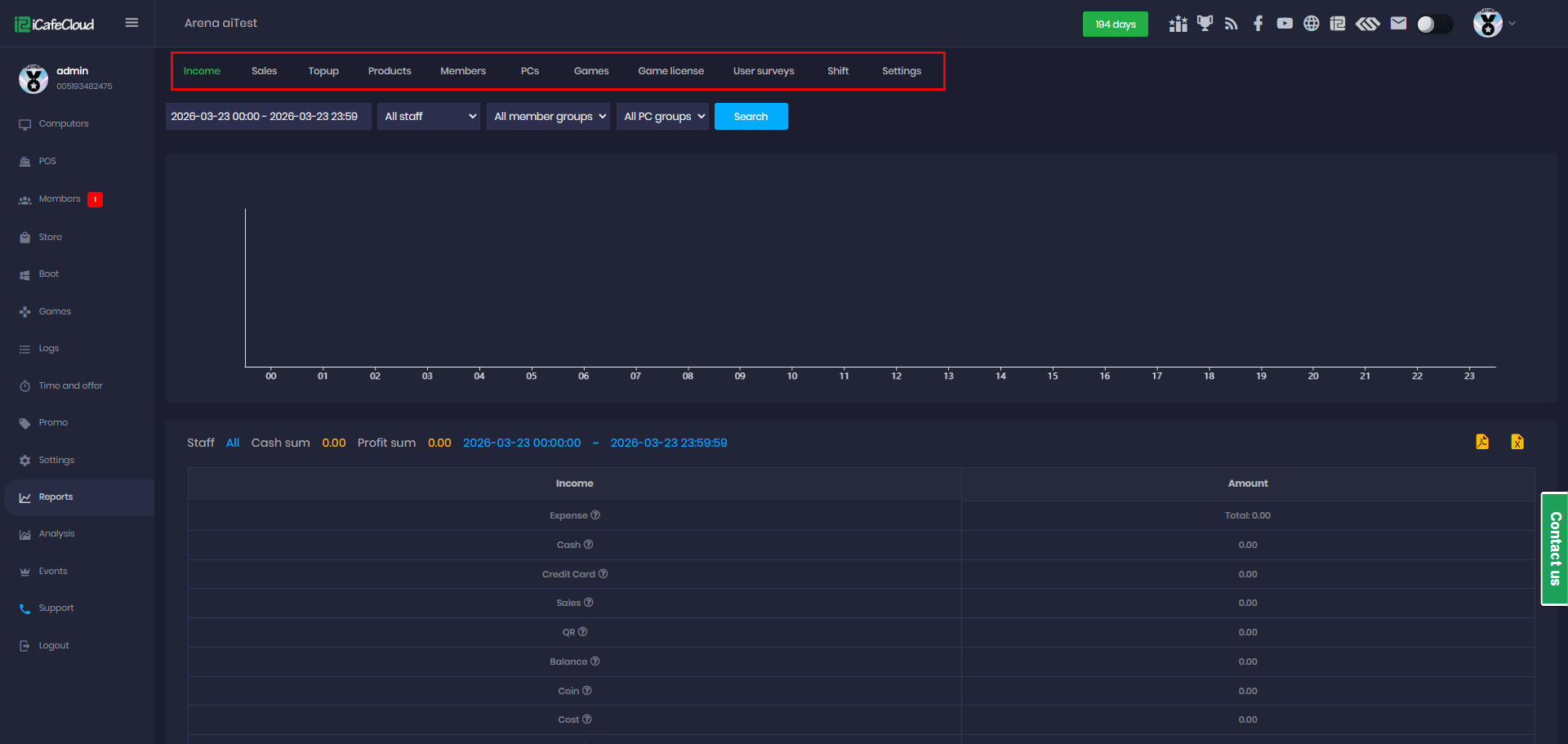Expand the profile avatar menu arrow
This screenshot has height=744, width=1568.
point(1512,24)
